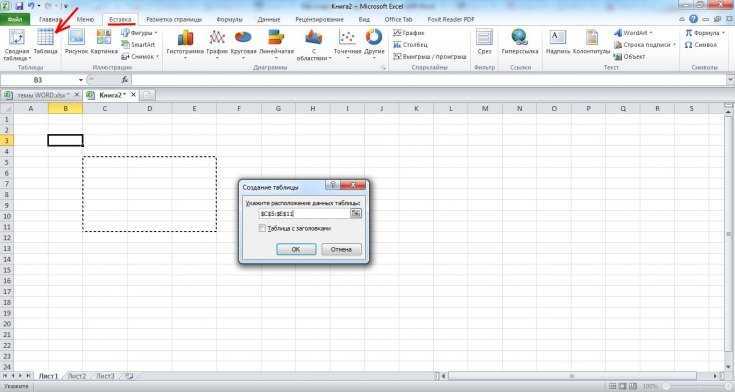Add a new worksheet with the insert sheet tab icon

[128, 376]
